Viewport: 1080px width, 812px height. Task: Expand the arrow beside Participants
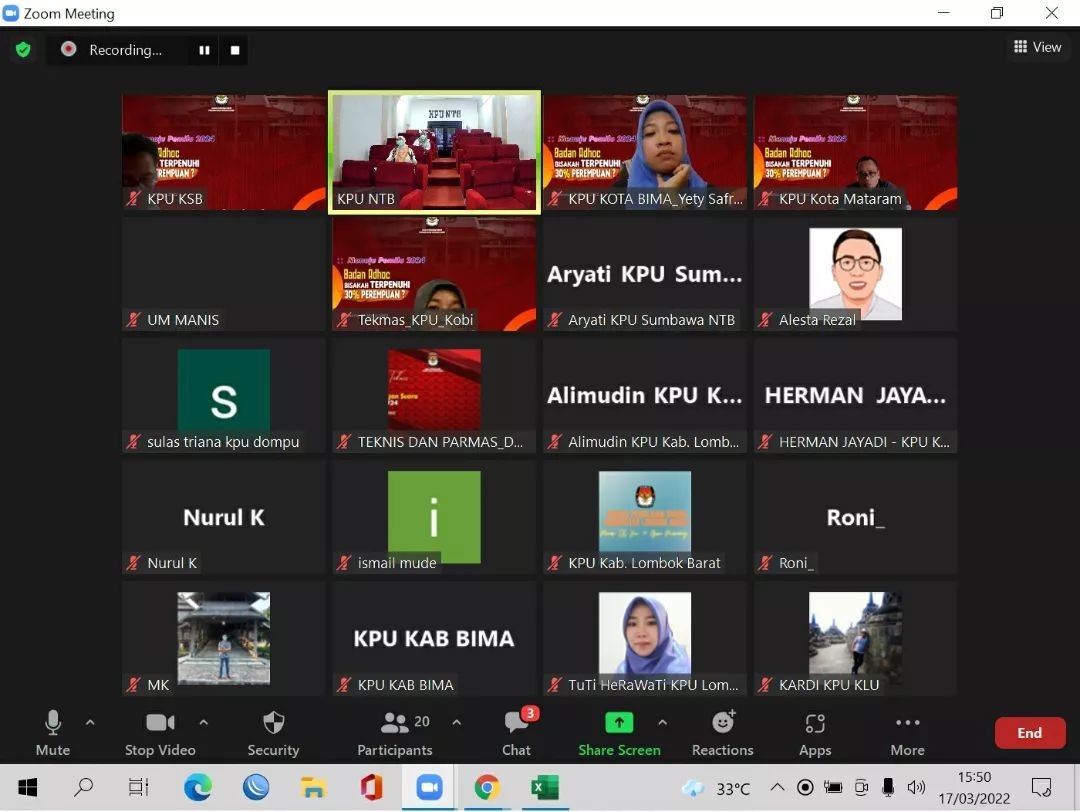pyautogui.click(x=457, y=722)
